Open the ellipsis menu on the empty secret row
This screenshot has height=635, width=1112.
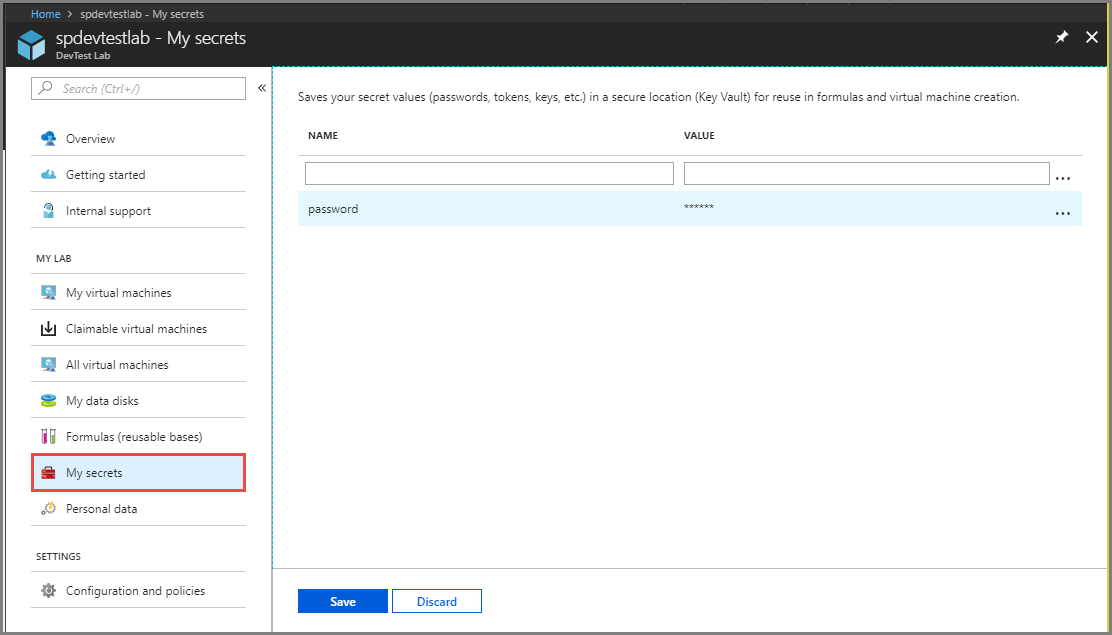[x=1063, y=176]
